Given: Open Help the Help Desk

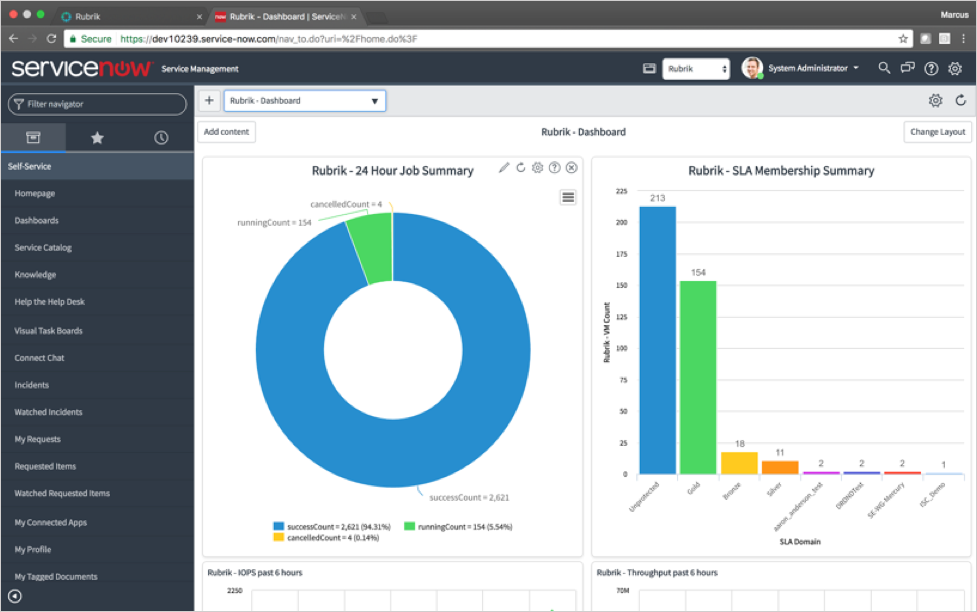Looking at the screenshot, I should tap(50, 302).
